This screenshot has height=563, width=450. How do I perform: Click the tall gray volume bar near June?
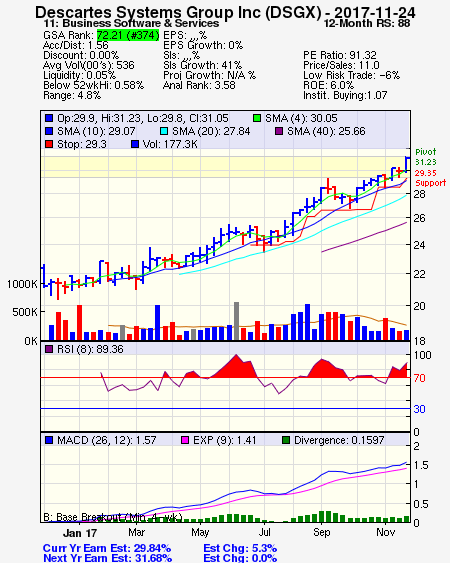236,321
